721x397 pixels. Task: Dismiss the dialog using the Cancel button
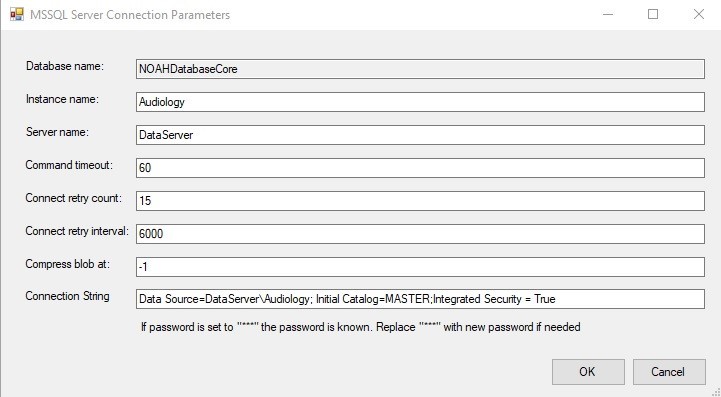coord(669,372)
